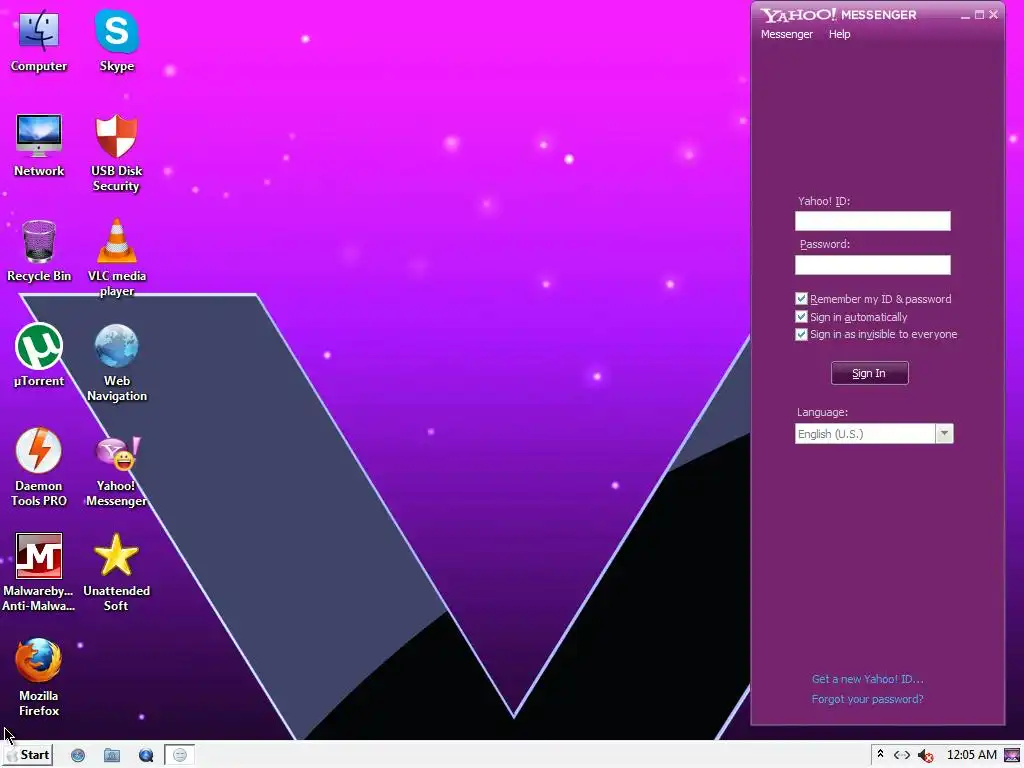This screenshot has height=768, width=1024.
Task: Click the purple tray icon beside the clock
Action: coord(1012,755)
